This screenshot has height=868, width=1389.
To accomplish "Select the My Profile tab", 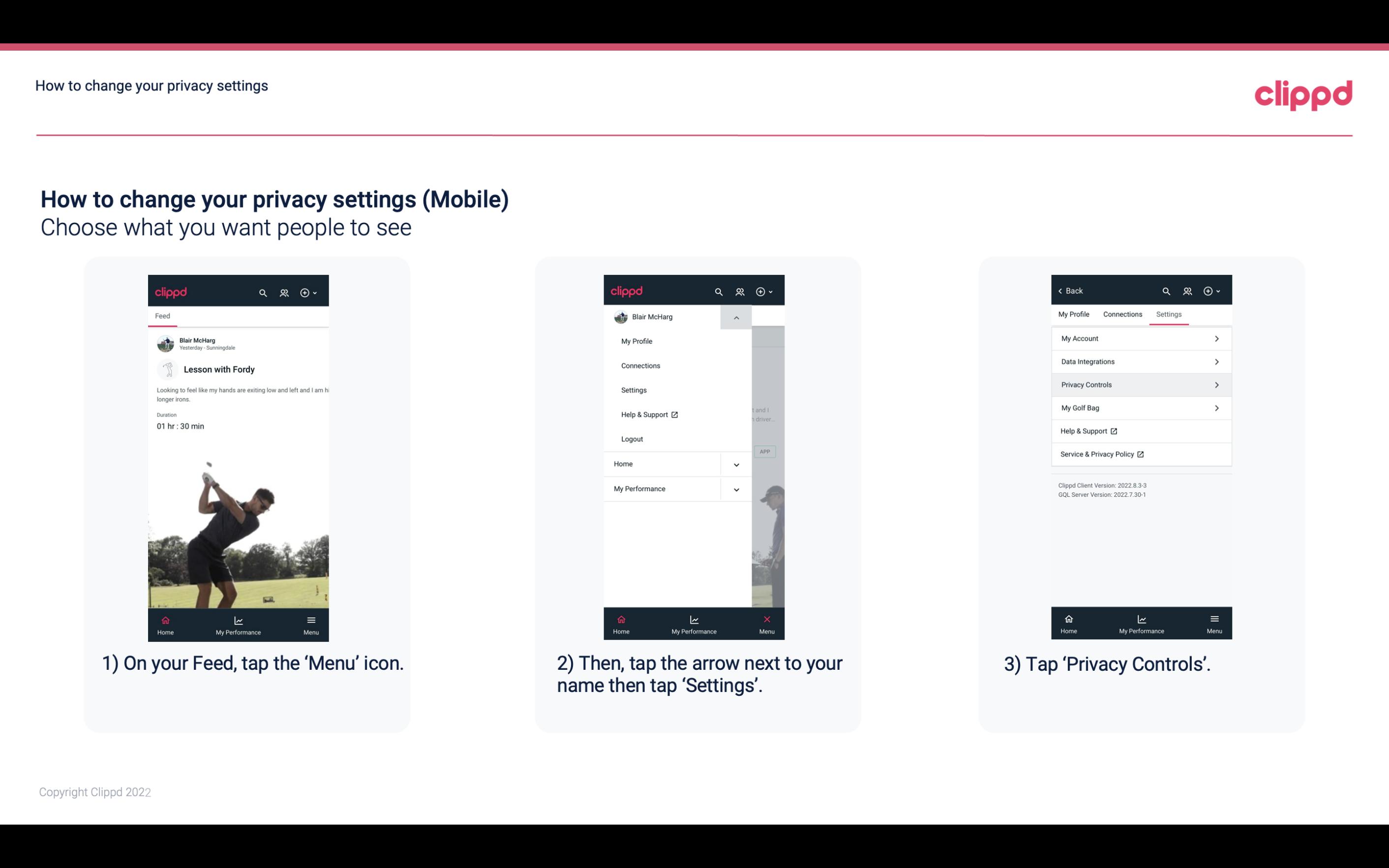I will pos(1074,314).
